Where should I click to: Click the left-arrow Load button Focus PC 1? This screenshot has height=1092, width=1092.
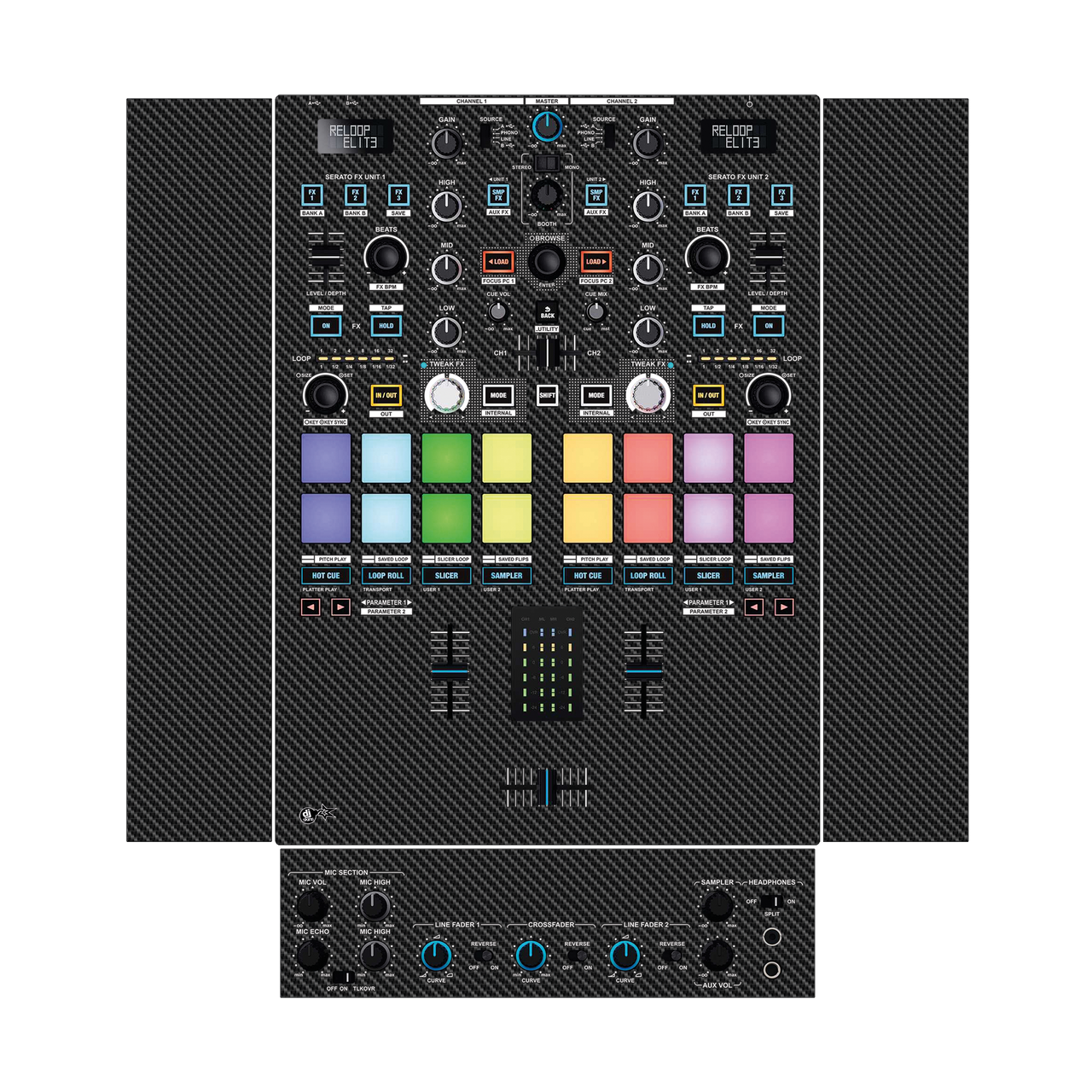point(498,262)
